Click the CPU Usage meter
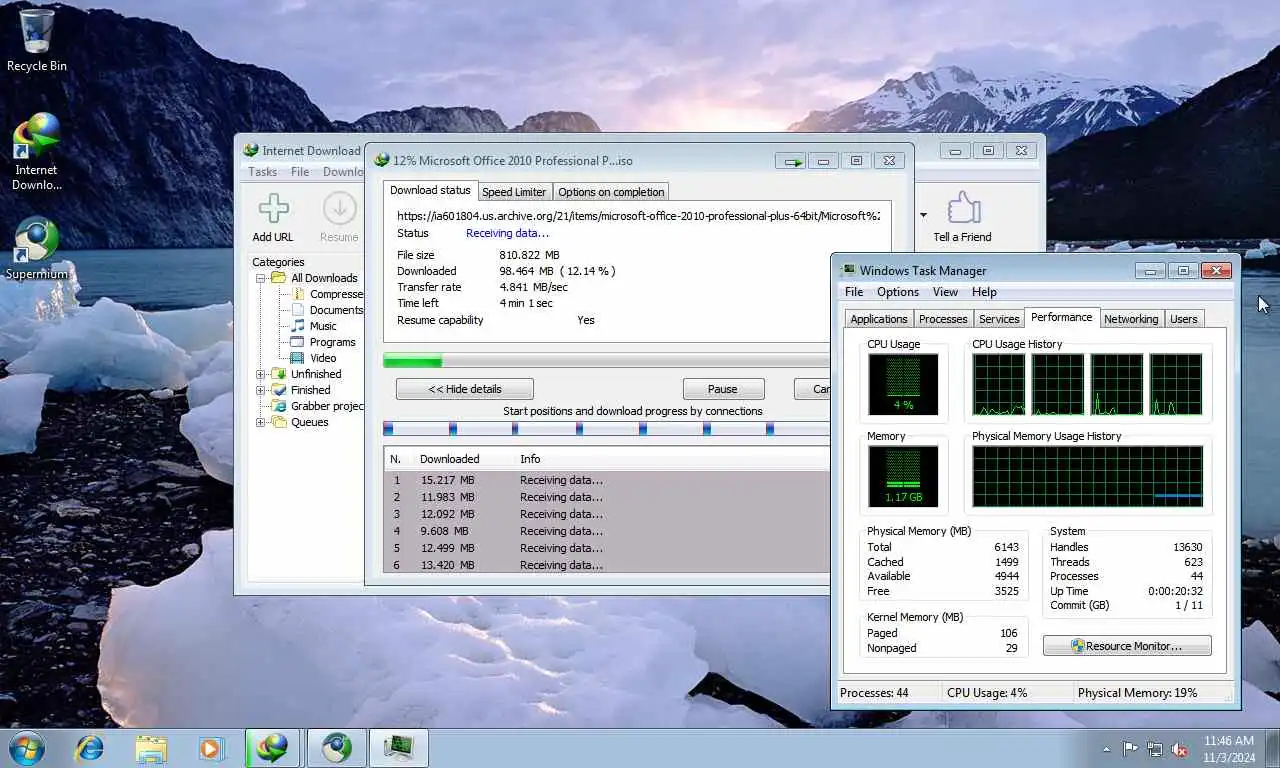 (903, 384)
